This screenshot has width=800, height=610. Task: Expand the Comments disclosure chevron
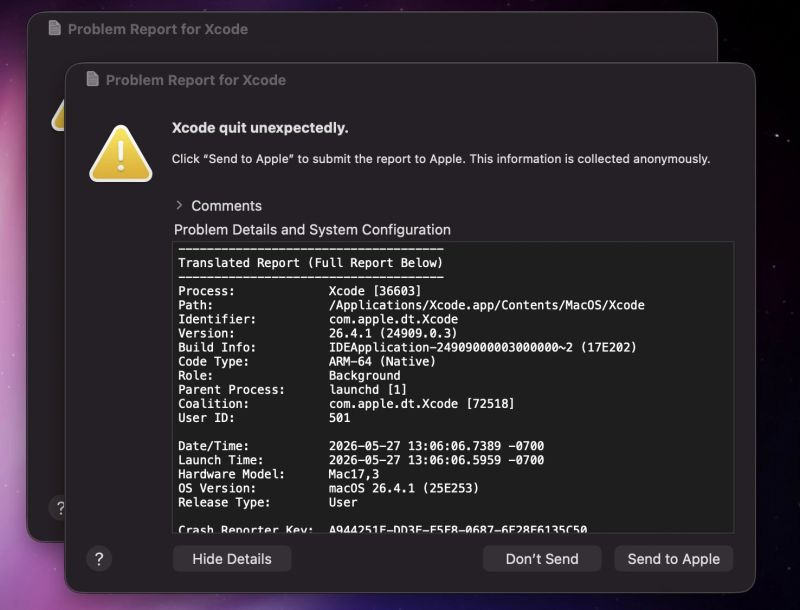(x=179, y=205)
